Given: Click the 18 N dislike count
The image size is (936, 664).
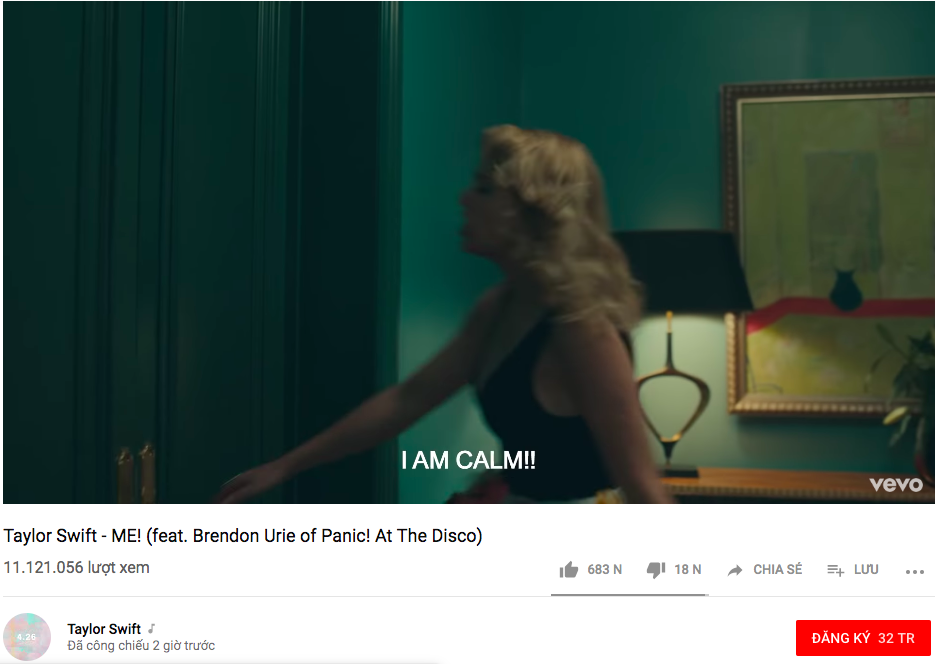Looking at the screenshot, I should coord(688,570).
